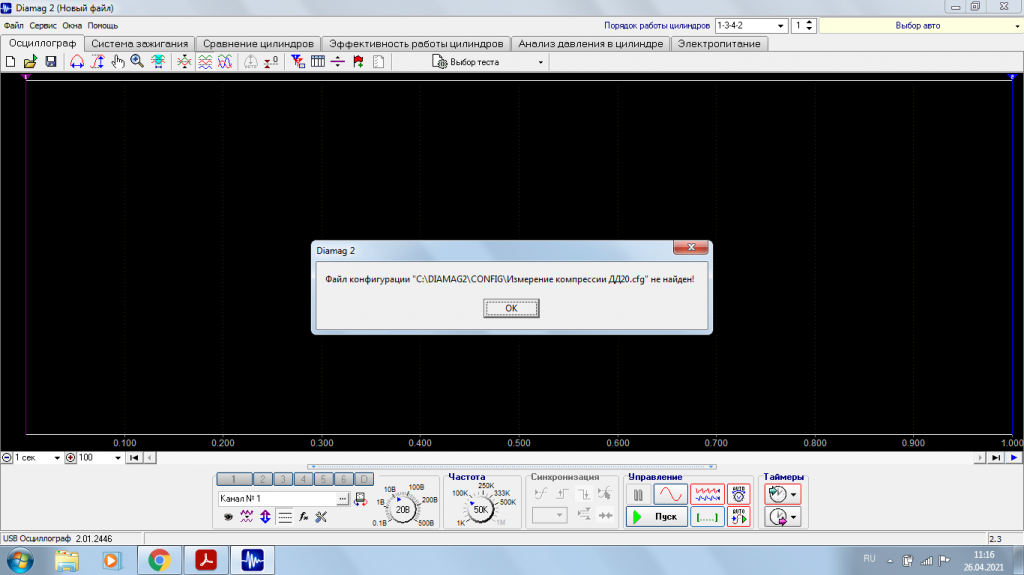Screen dimensions: 1024x575
Task: Switch to the Электропитание tab
Action: pos(719,44)
